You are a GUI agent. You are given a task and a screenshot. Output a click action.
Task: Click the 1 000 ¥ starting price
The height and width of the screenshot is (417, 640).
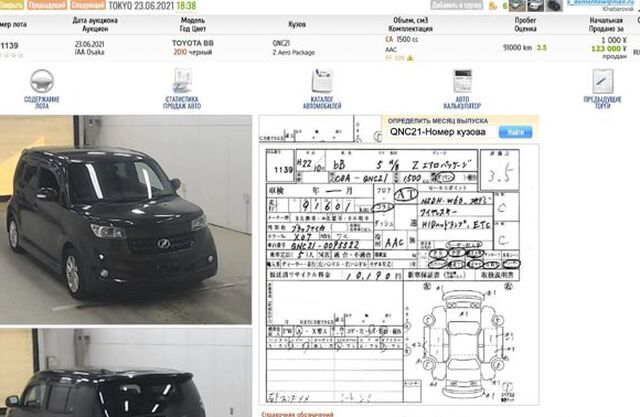click(614, 40)
